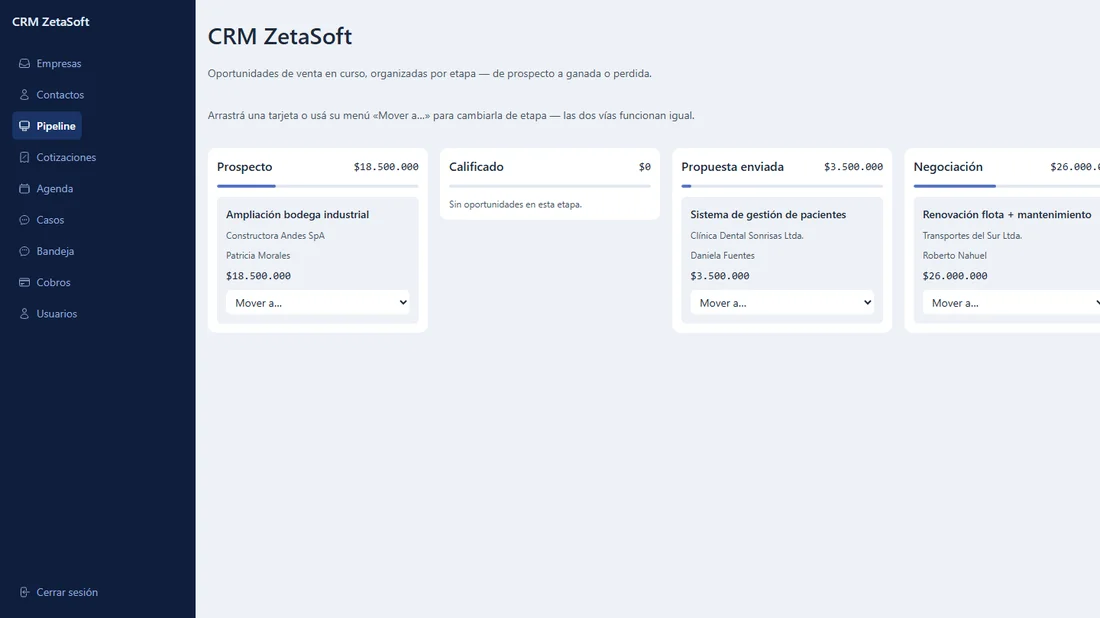Click the Cerrar sesión logout icon
The image size is (1100, 618).
tap(25, 592)
